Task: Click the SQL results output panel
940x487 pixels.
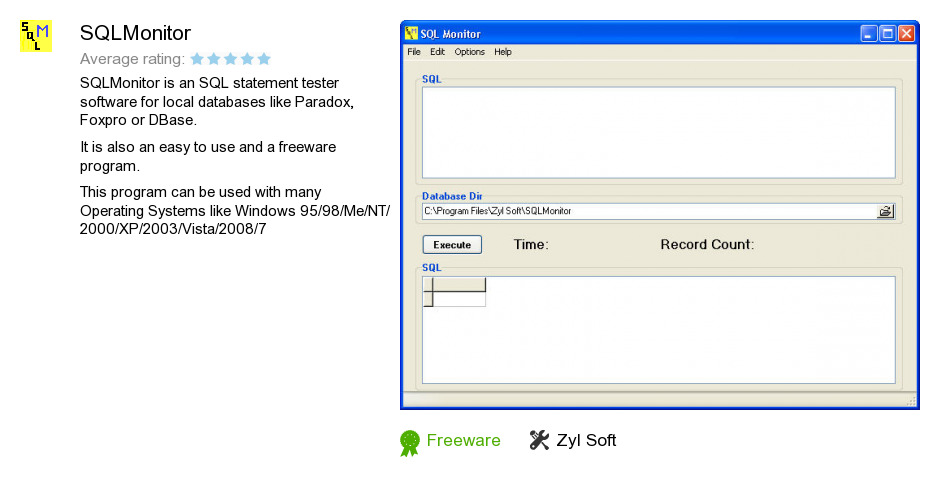Action: pos(658,330)
